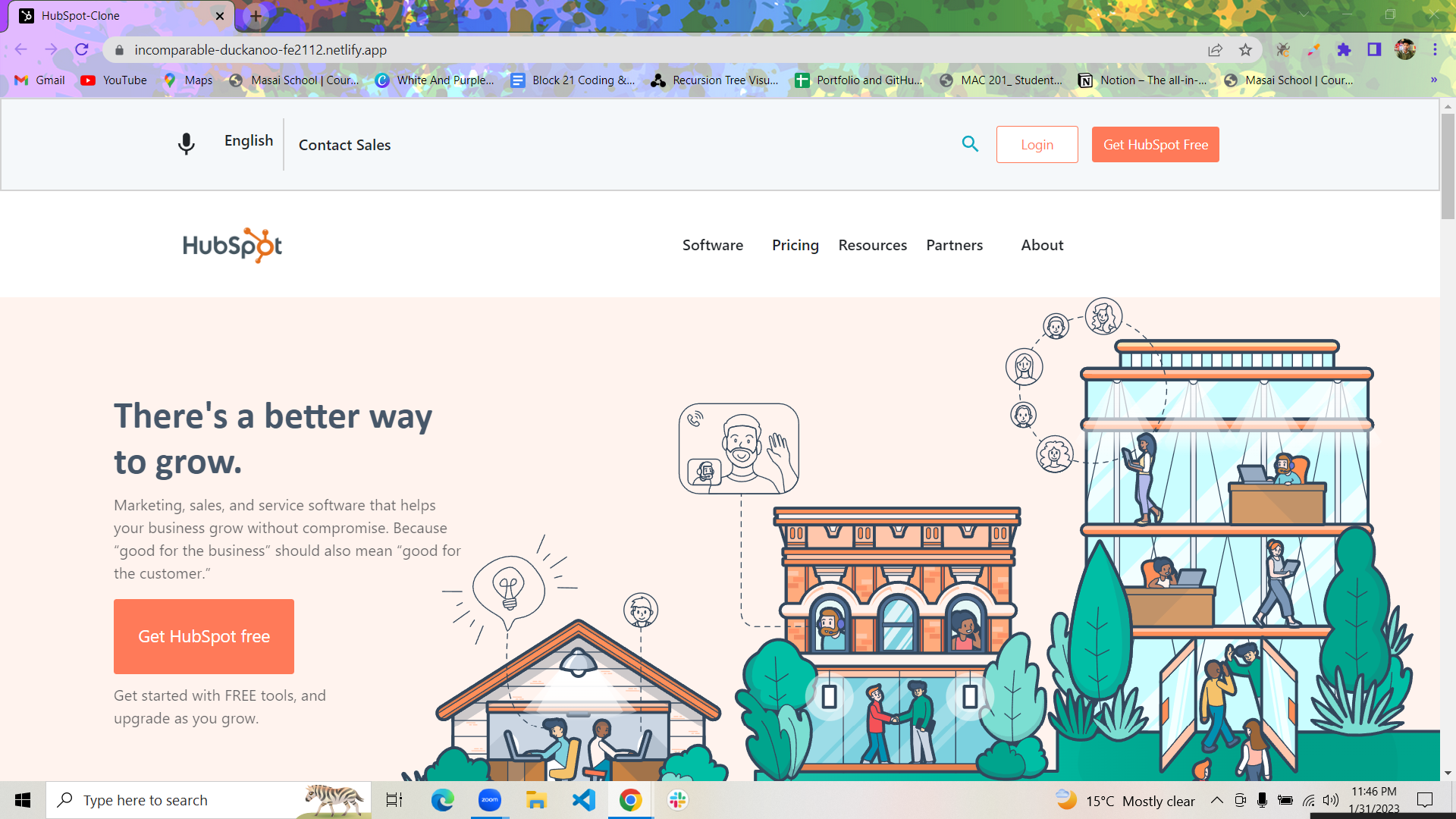The width and height of the screenshot is (1456, 819).
Task: Open the About menu
Action: tap(1042, 245)
